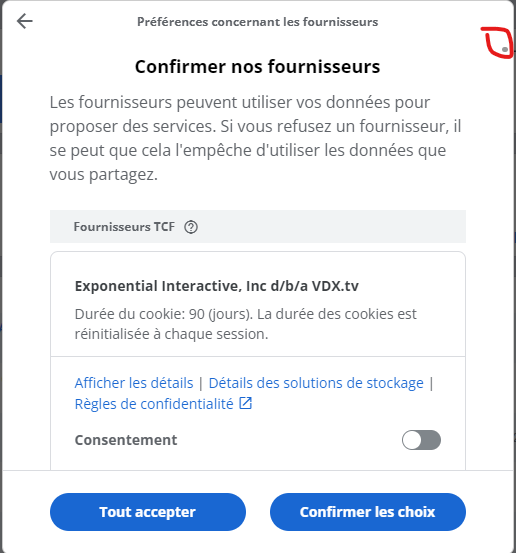The image size is (516, 553).
Task: Click the small gray dot circled in red
Action: point(505,49)
